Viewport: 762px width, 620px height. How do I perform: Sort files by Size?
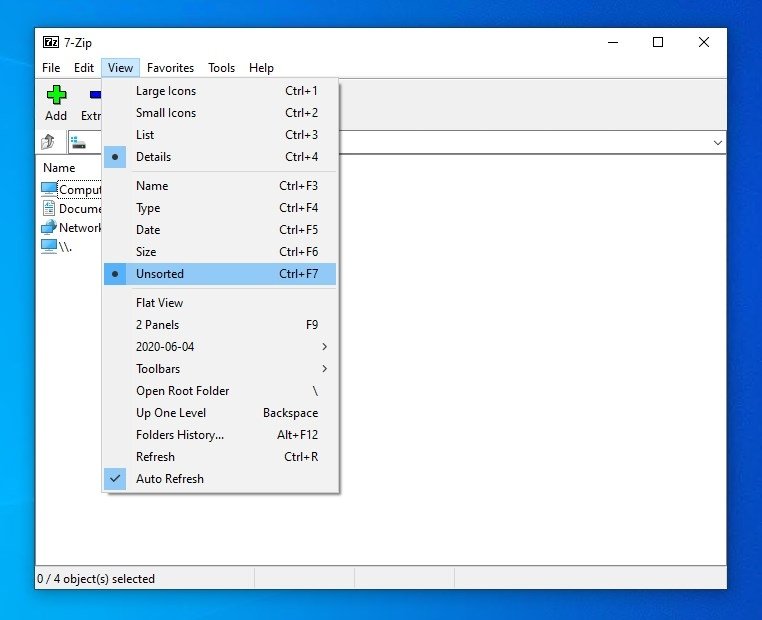tap(220, 252)
